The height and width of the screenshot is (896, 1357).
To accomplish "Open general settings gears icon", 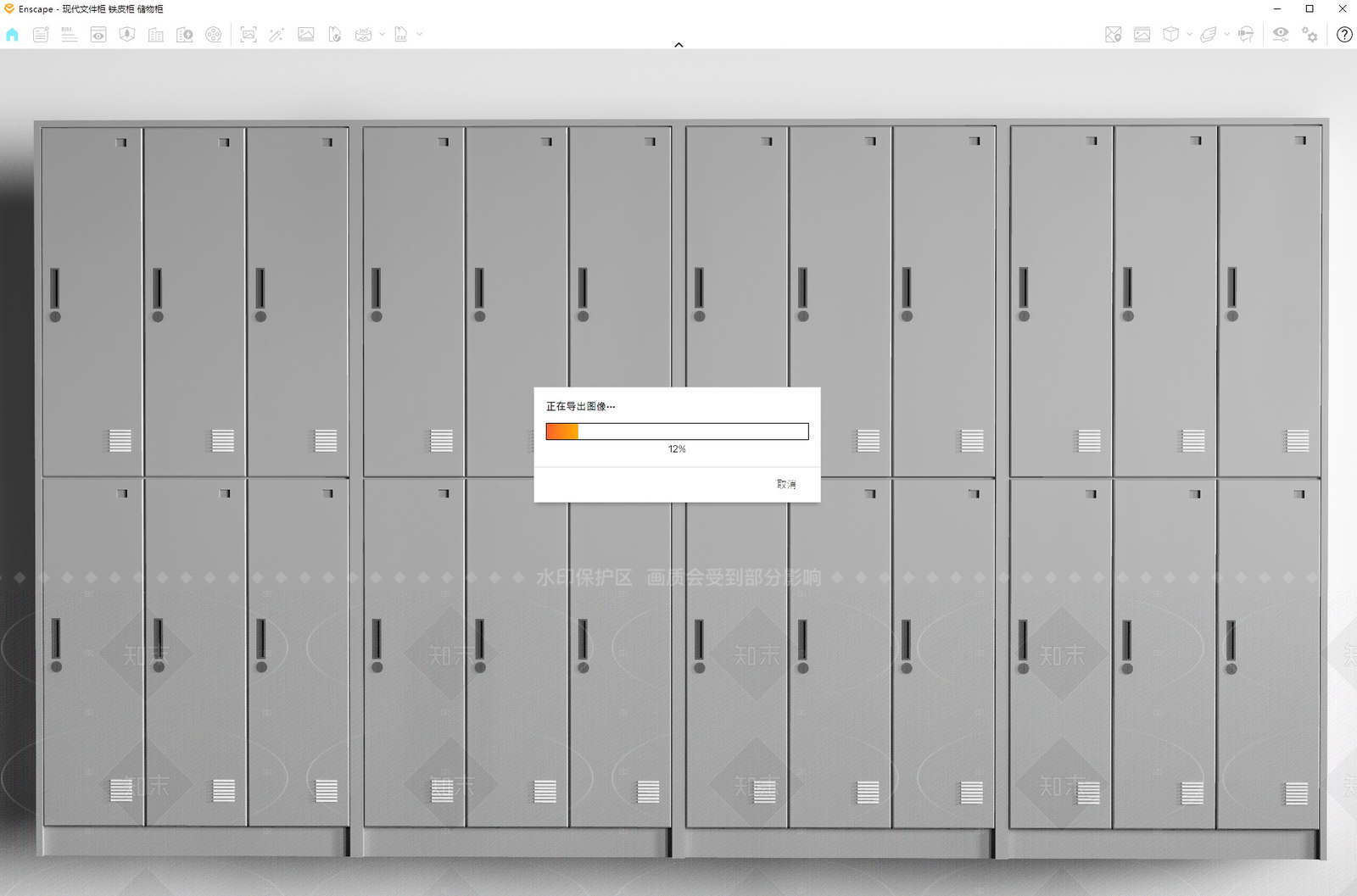I will pyautogui.click(x=1310, y=35).
